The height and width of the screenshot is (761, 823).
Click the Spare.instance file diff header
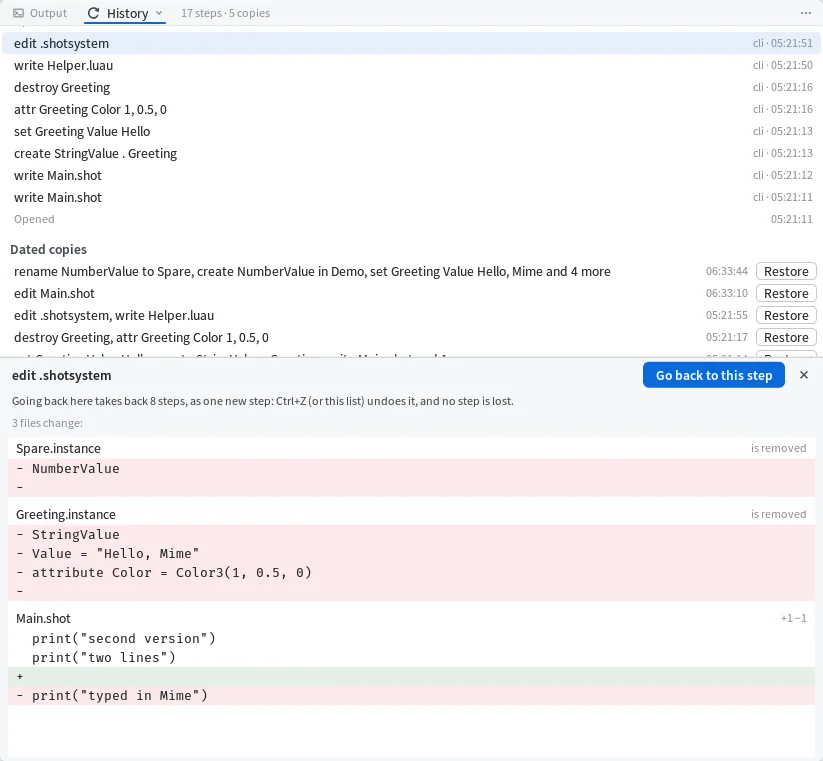pos(412,448)
